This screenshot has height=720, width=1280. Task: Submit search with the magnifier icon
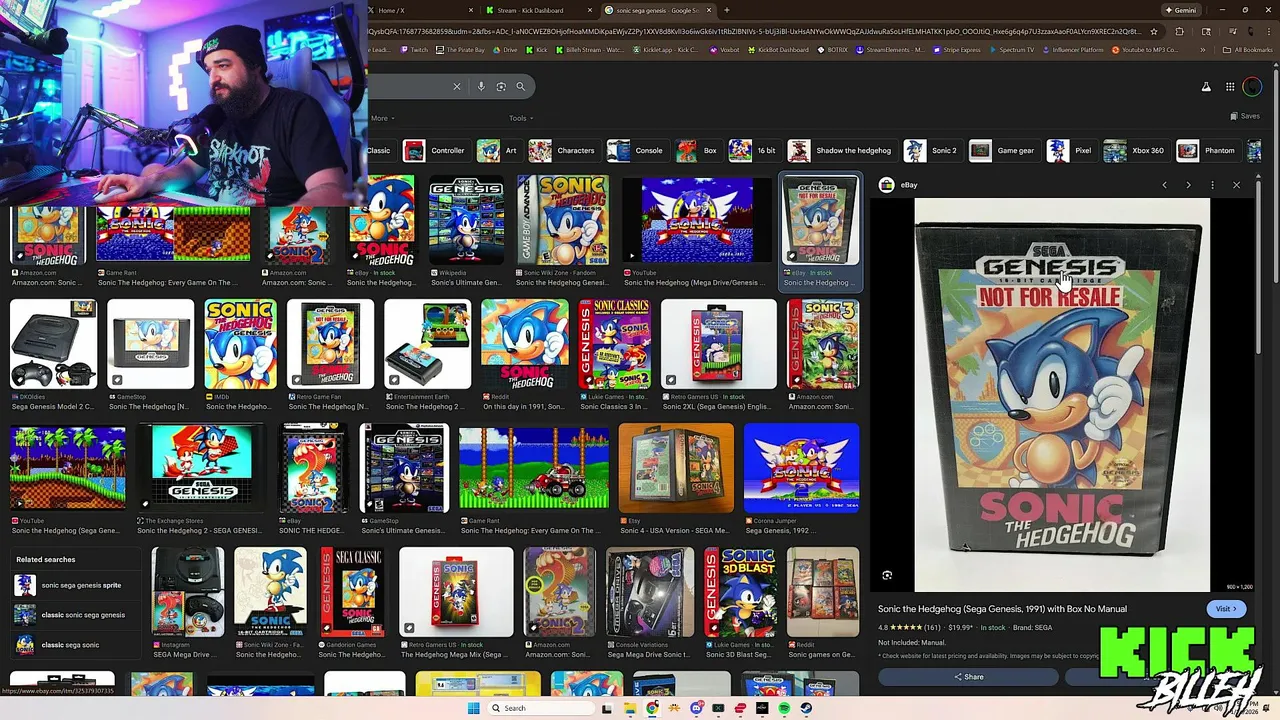[520, 87]
